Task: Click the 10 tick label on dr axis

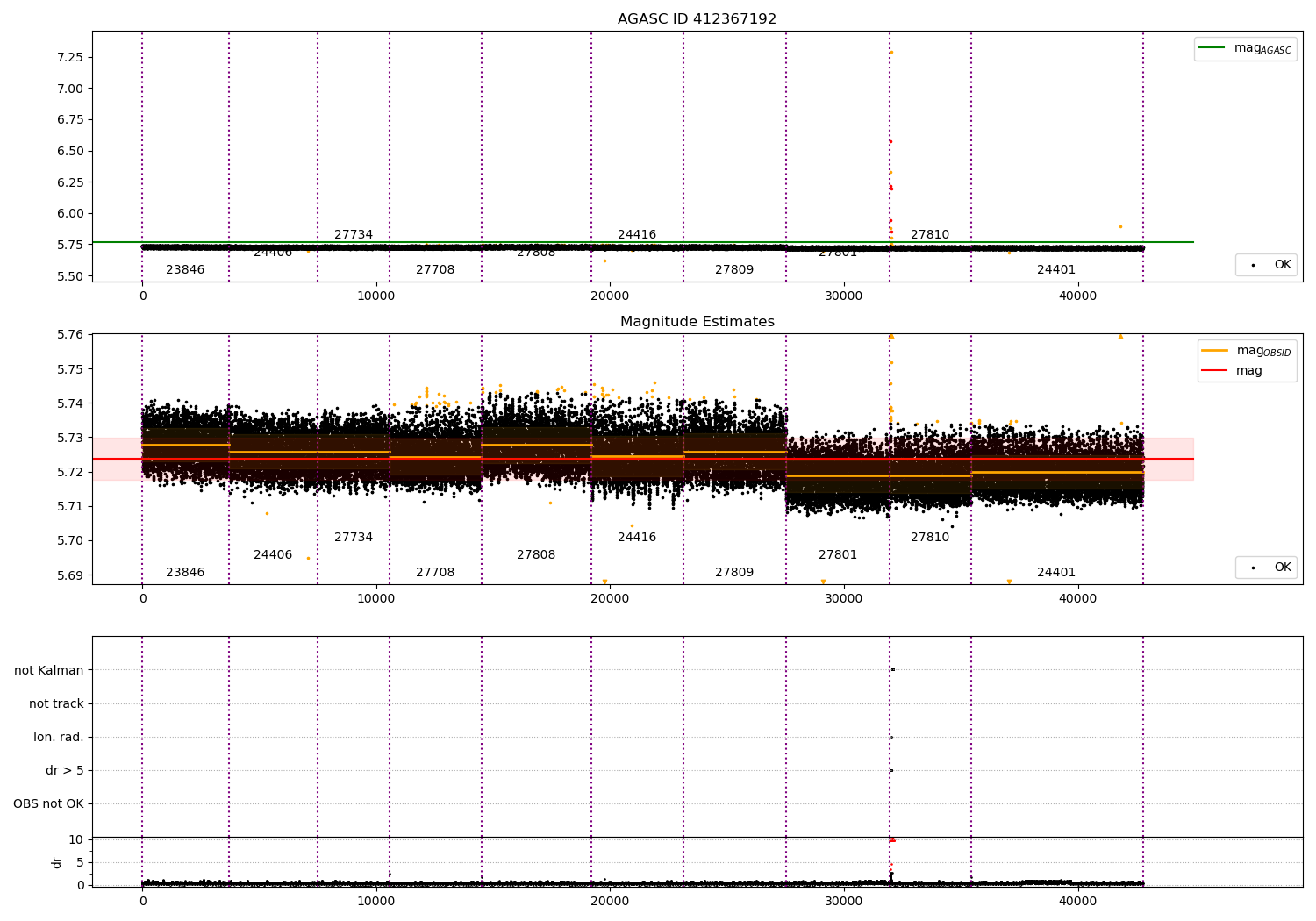Action: (76, 839)
